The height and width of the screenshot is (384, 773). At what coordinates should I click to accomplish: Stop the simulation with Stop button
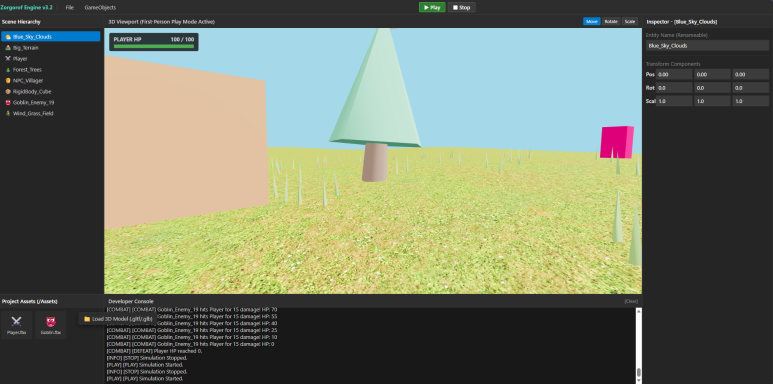click(461, 7)
